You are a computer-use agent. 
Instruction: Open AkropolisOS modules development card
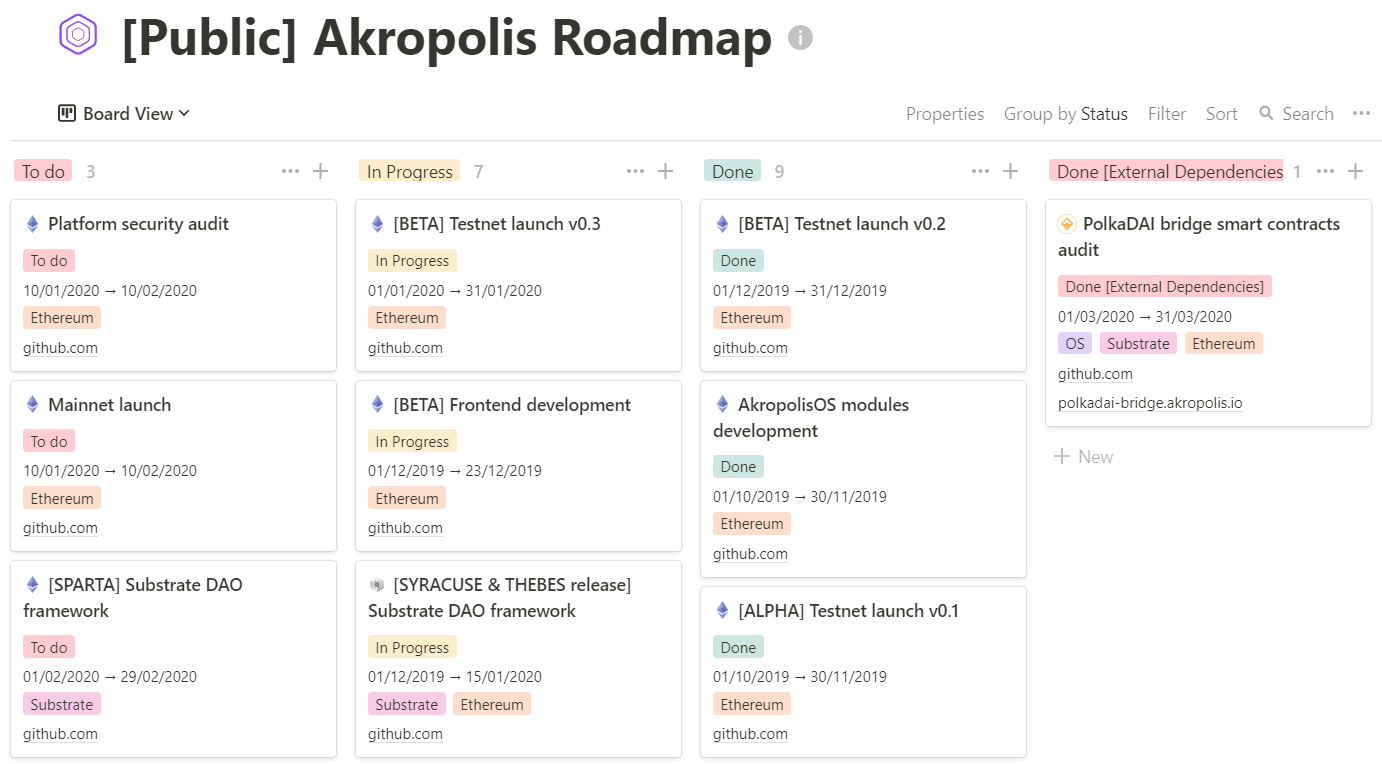point(863,478)
